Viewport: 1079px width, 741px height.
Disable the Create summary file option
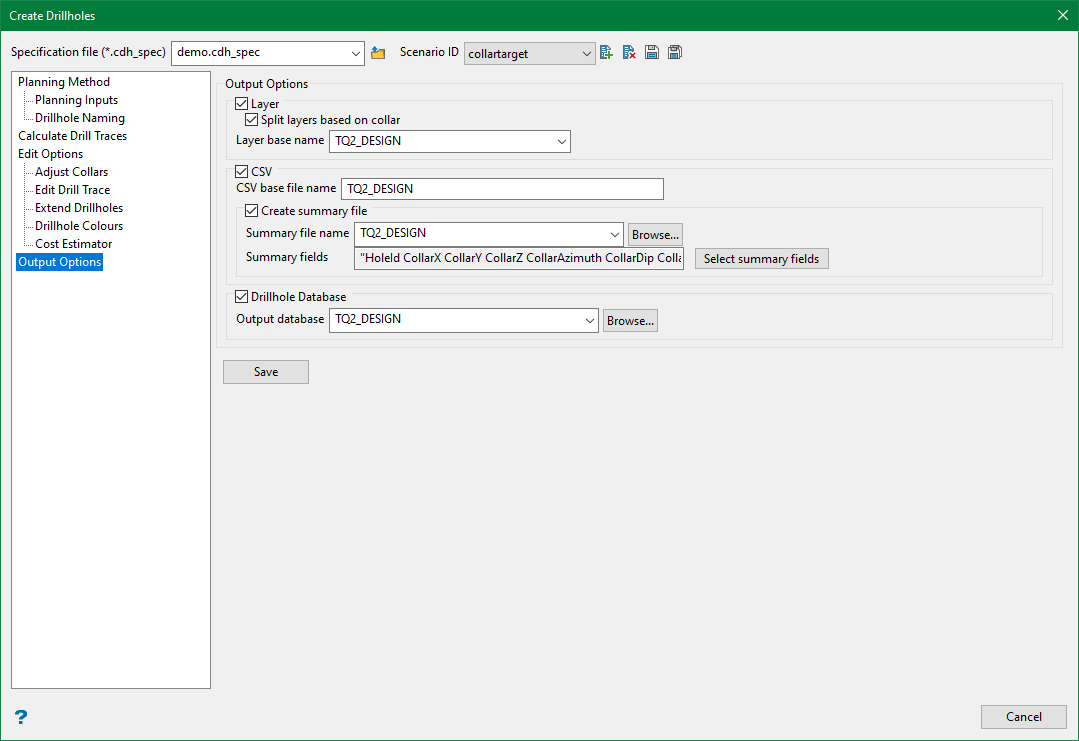pyautogui.click(x=252, y=211)
